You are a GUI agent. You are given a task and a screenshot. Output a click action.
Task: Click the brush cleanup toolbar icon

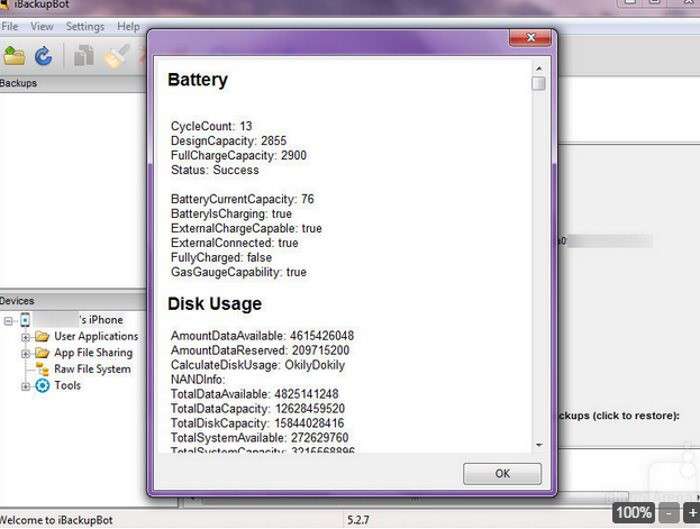tap(114, 56)
